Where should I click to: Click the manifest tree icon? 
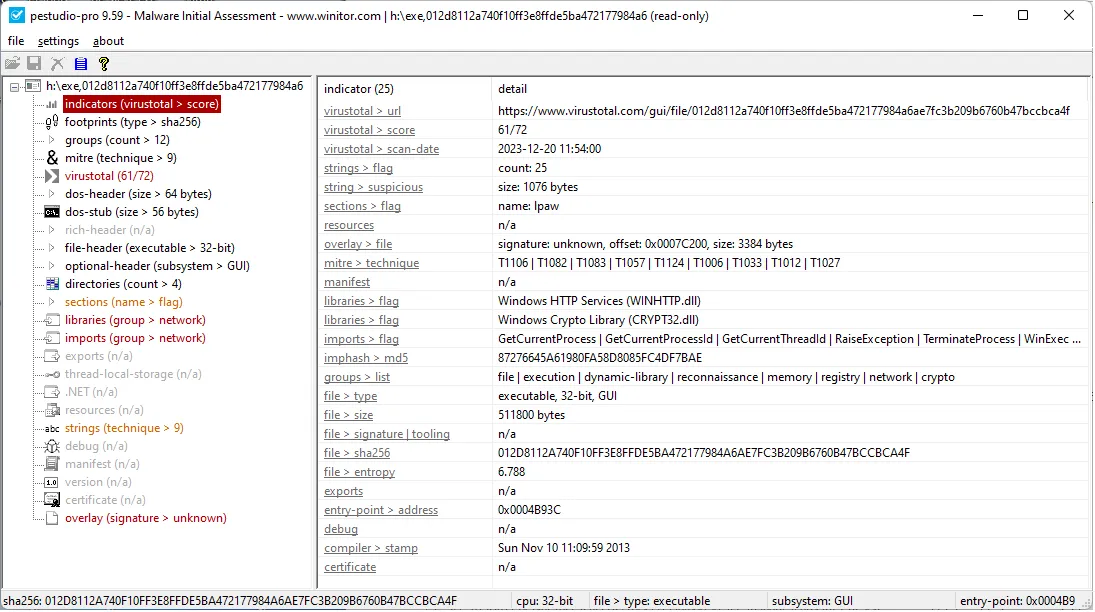click(x=52, y=464)
